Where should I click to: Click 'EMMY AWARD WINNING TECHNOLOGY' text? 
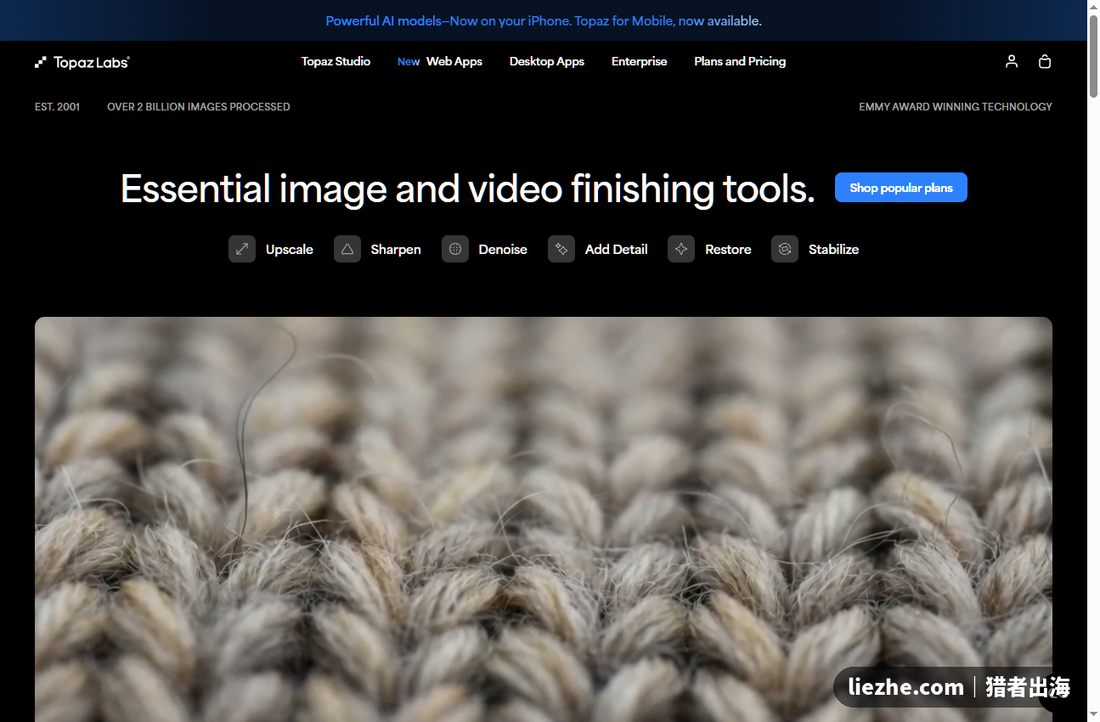tap(955, 107)
